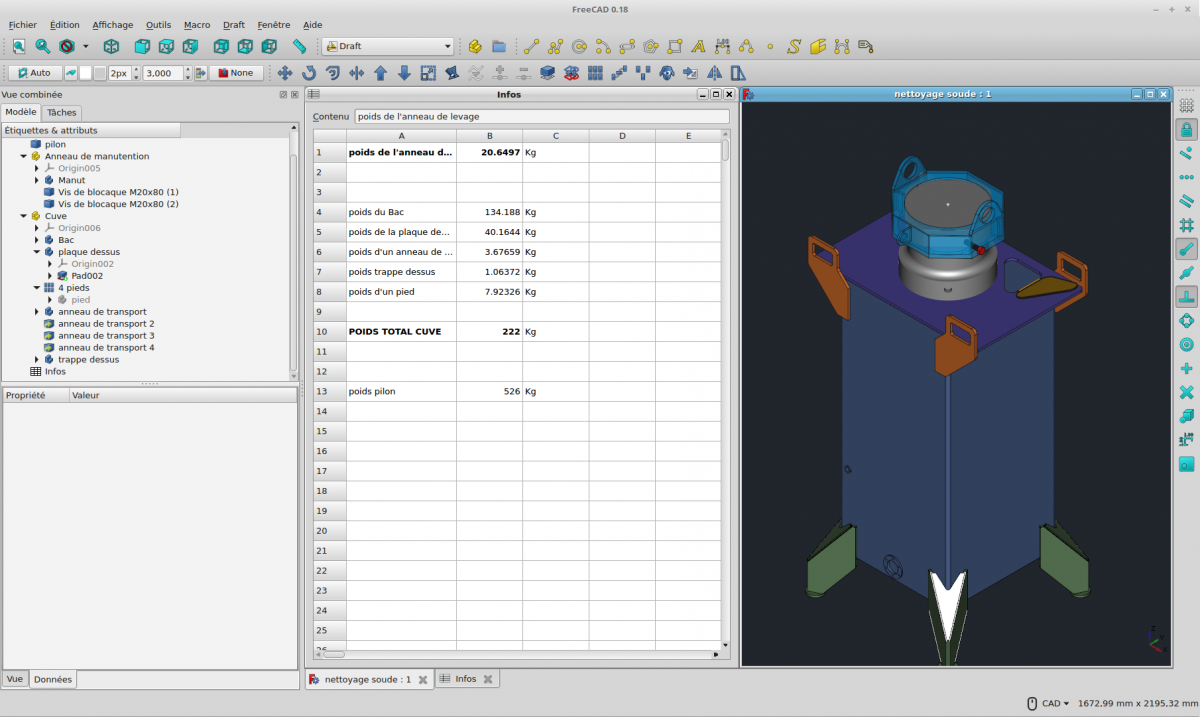Click the Draft Upgrade arrow icon
The height and width of the screenshot is (717, 1200).
coord(381,73)
